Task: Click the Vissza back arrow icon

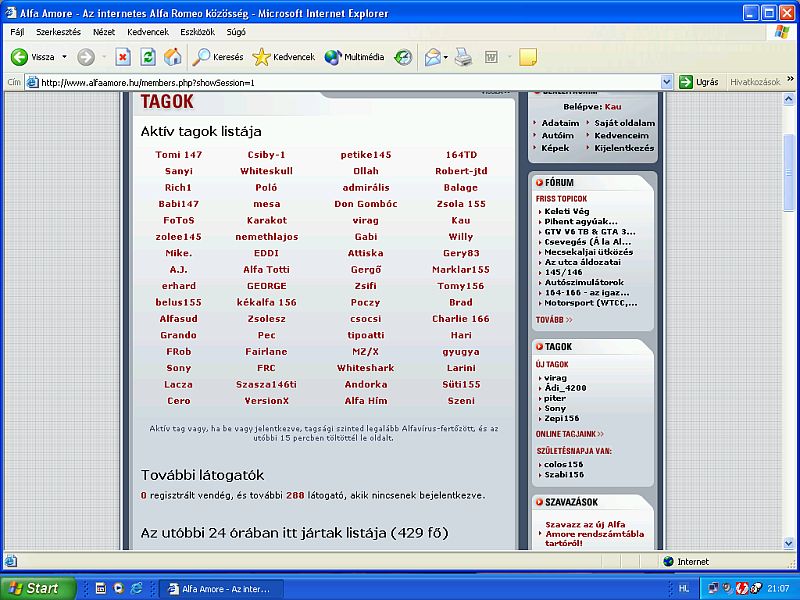Action: coord(19,57)
